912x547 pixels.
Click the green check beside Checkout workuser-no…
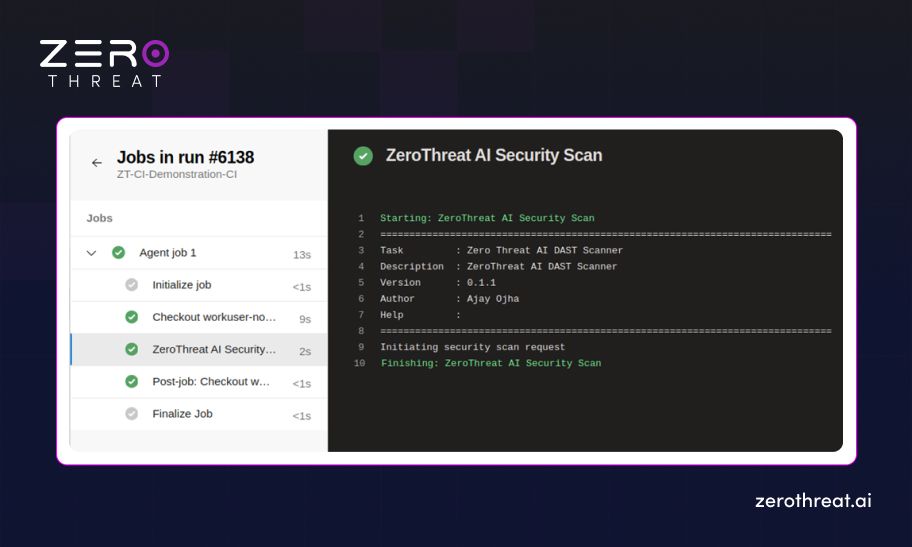click(132, 317)
